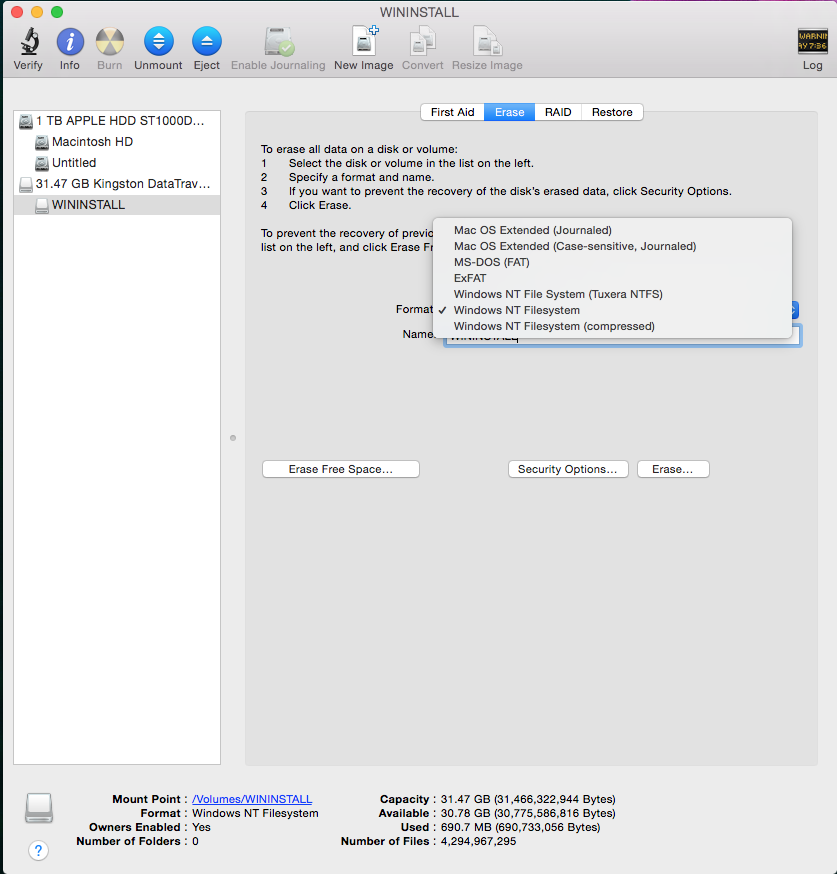Open the /Volumes/WININSTALL mount point link
Viewport: 837px width, 874px height.
[252, 799]
